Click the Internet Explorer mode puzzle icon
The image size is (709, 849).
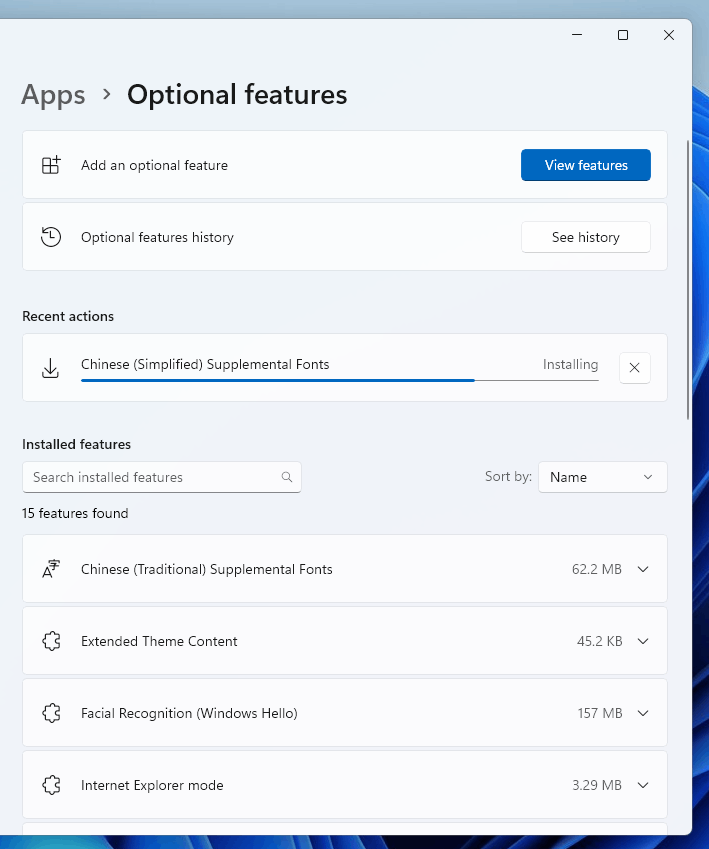click(x=51, y=785)
